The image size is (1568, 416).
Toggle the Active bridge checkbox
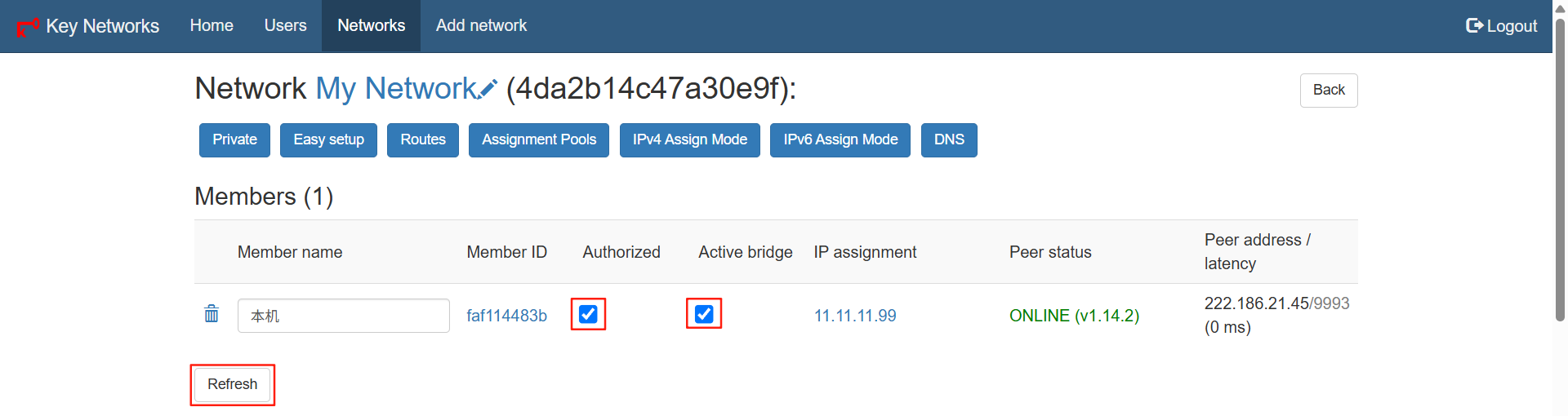[x=704, y=314]
